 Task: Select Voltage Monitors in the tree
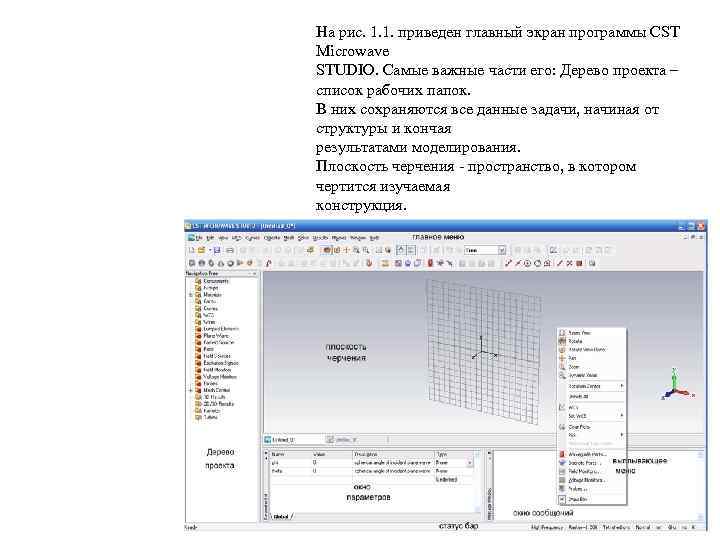pyautogui.click(x=219, y=377)
